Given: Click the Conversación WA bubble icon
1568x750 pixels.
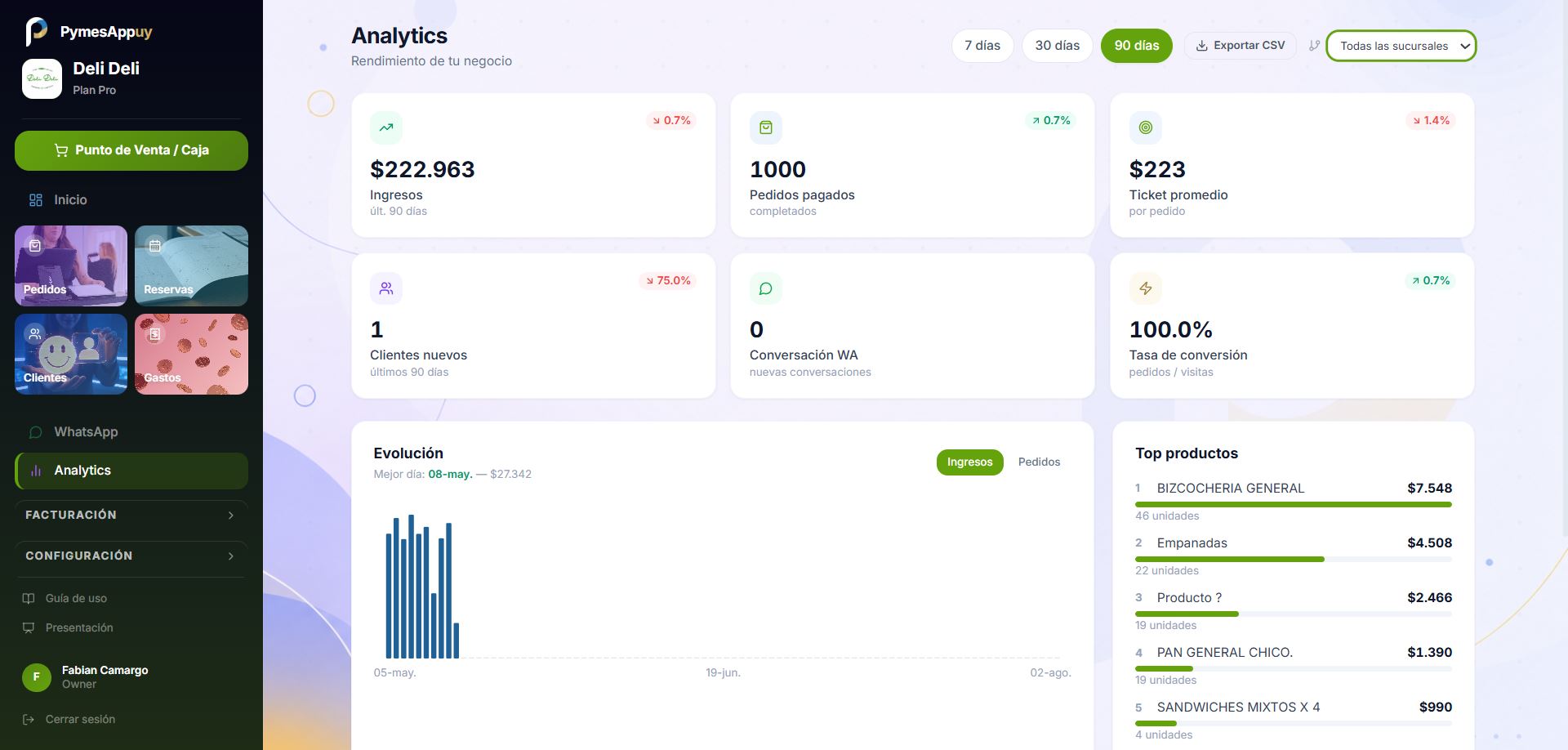Looking at the screenshot, I should click(x=766, y=288).
